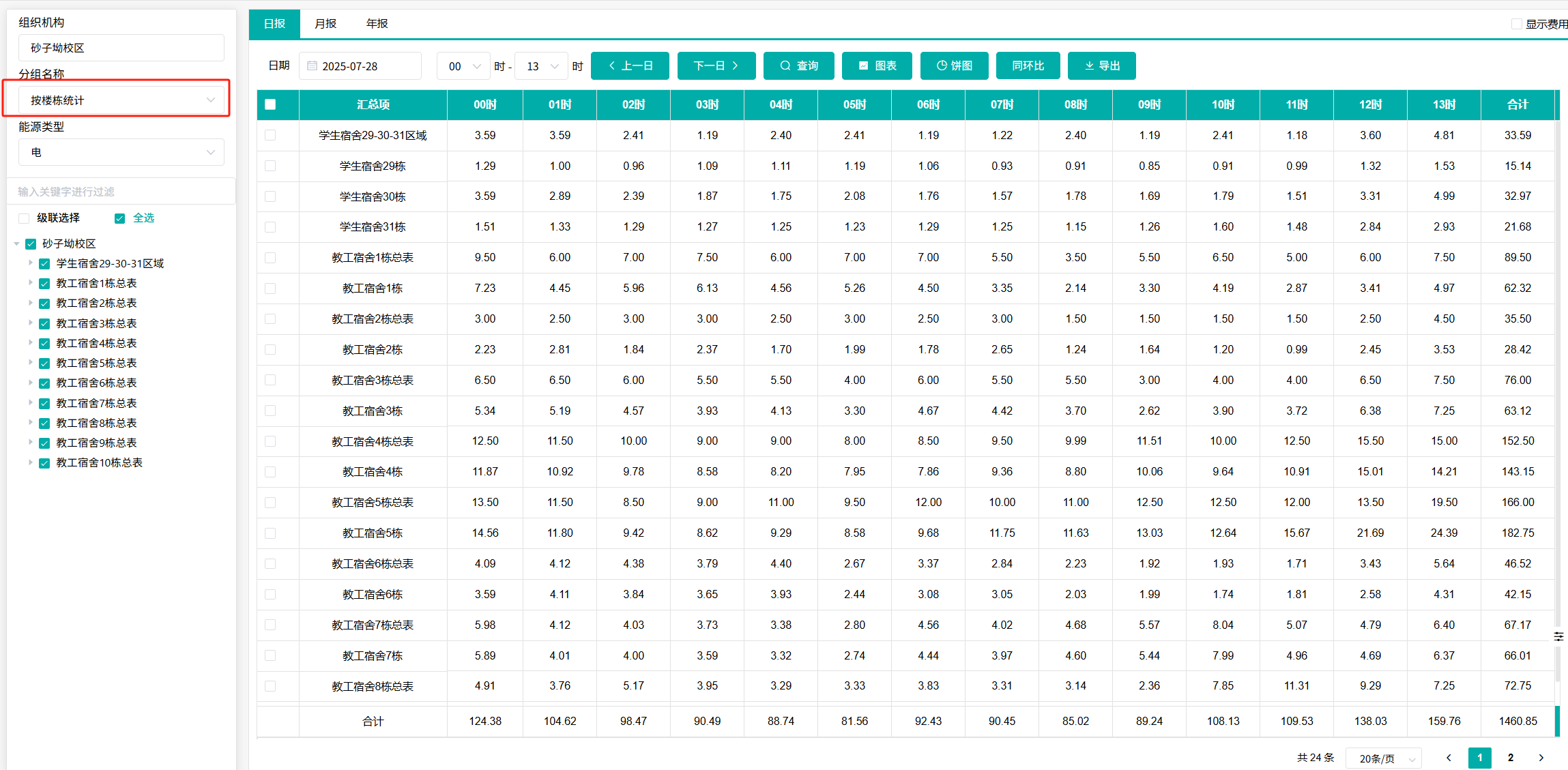Click the column settings icon at table edge
Screen dimensions: 1568x770
(1558, 636)
